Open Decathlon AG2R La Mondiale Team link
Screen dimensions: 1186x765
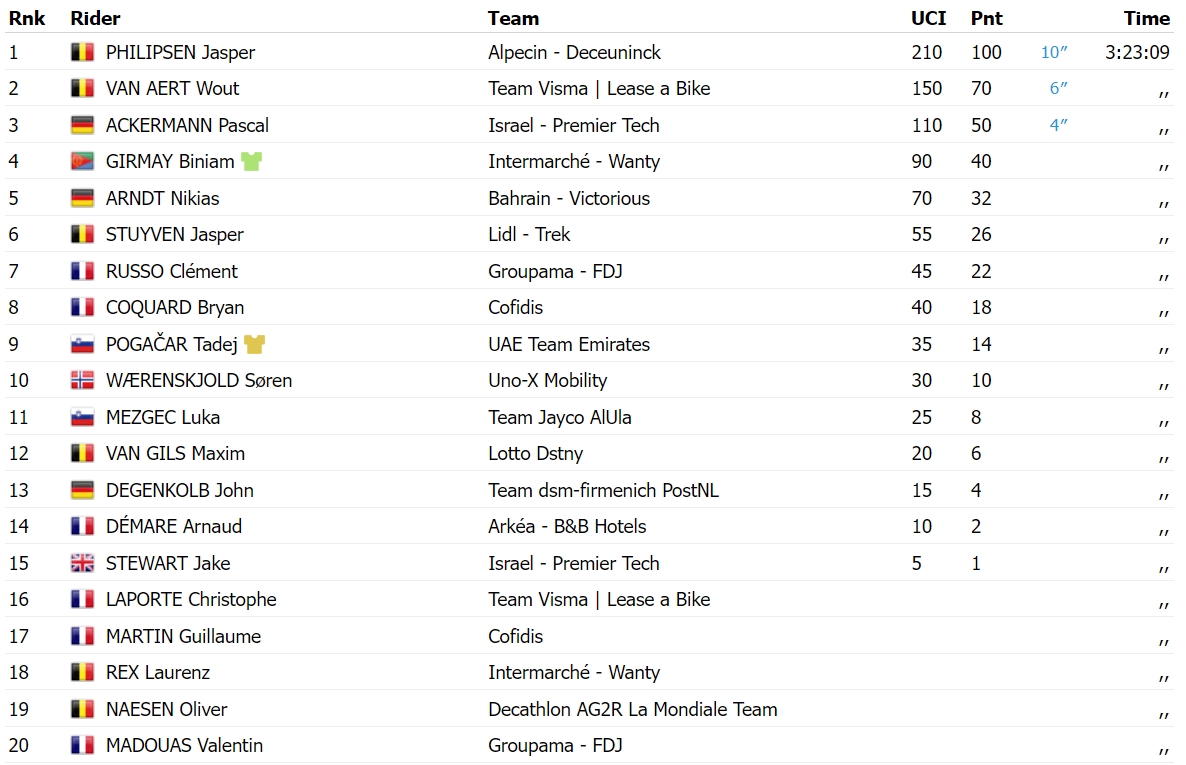coord(632,709)
